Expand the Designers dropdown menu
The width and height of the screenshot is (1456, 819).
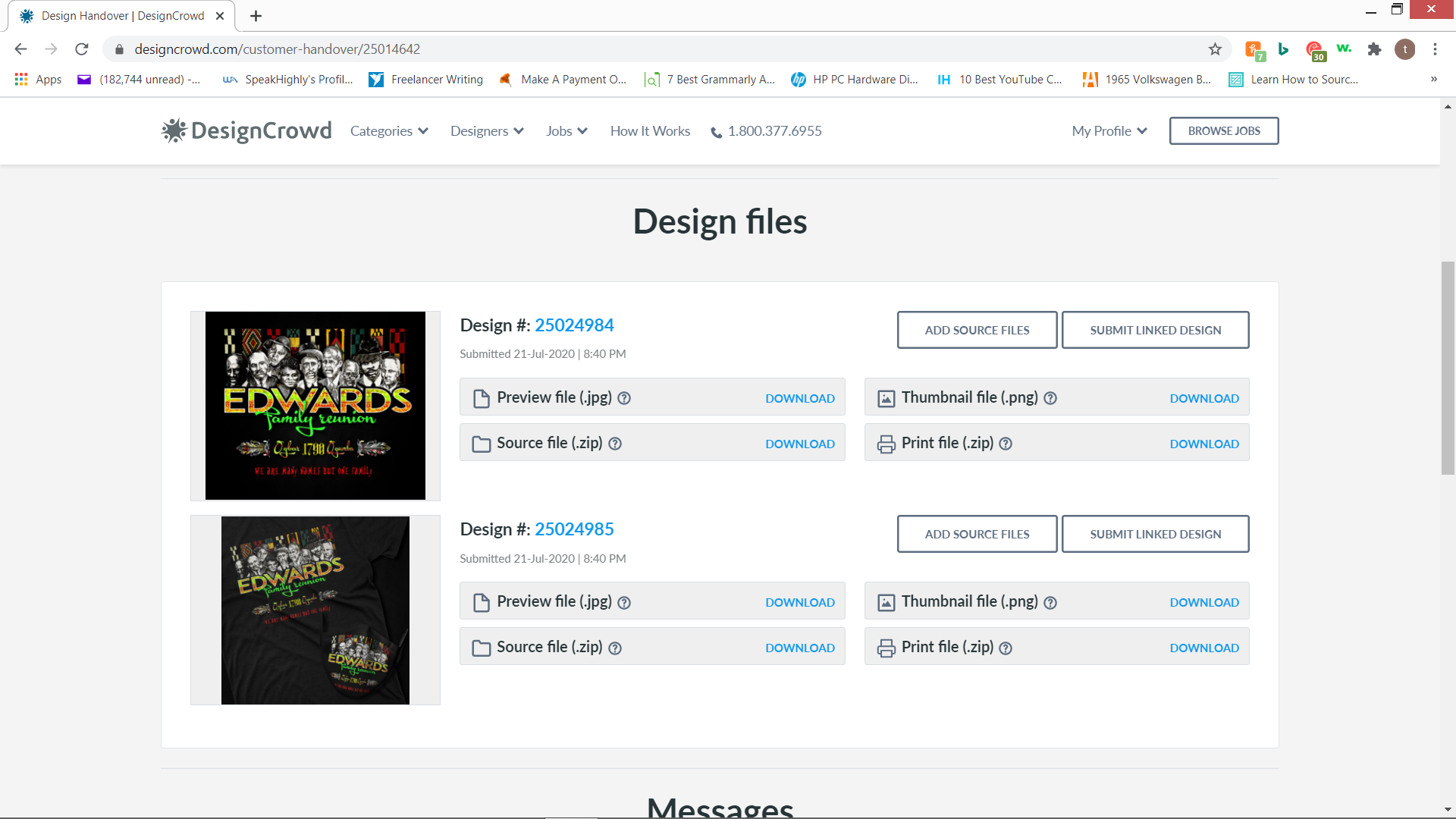point(487,131)
